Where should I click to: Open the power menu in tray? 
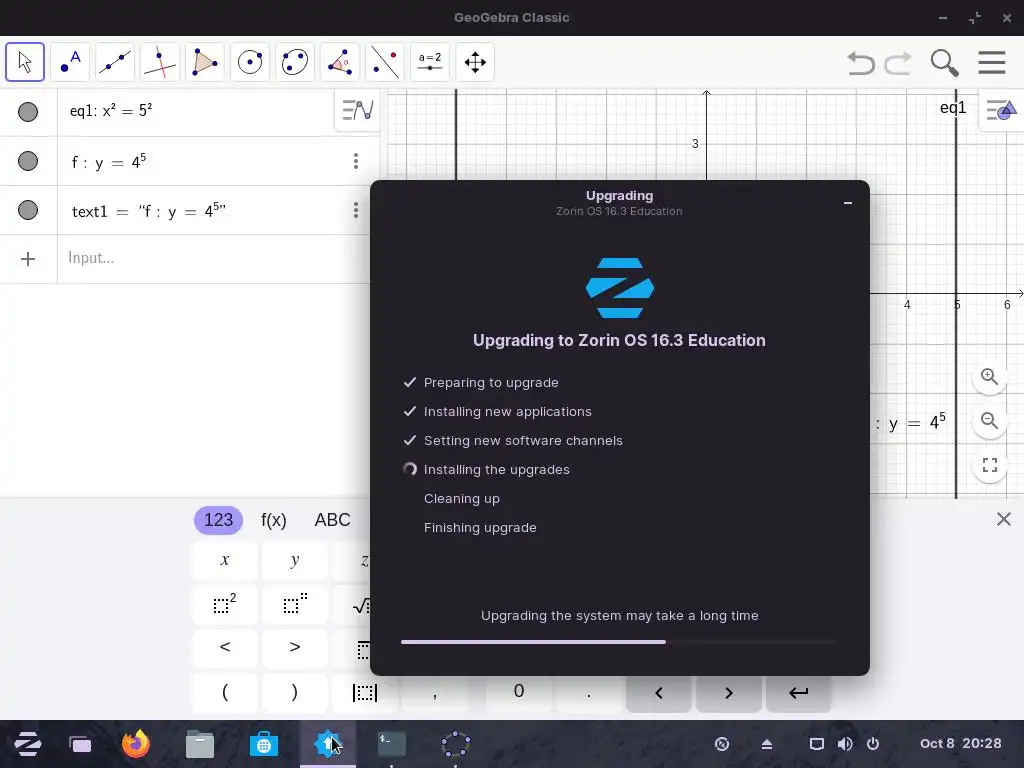click(x=872, y=744)
